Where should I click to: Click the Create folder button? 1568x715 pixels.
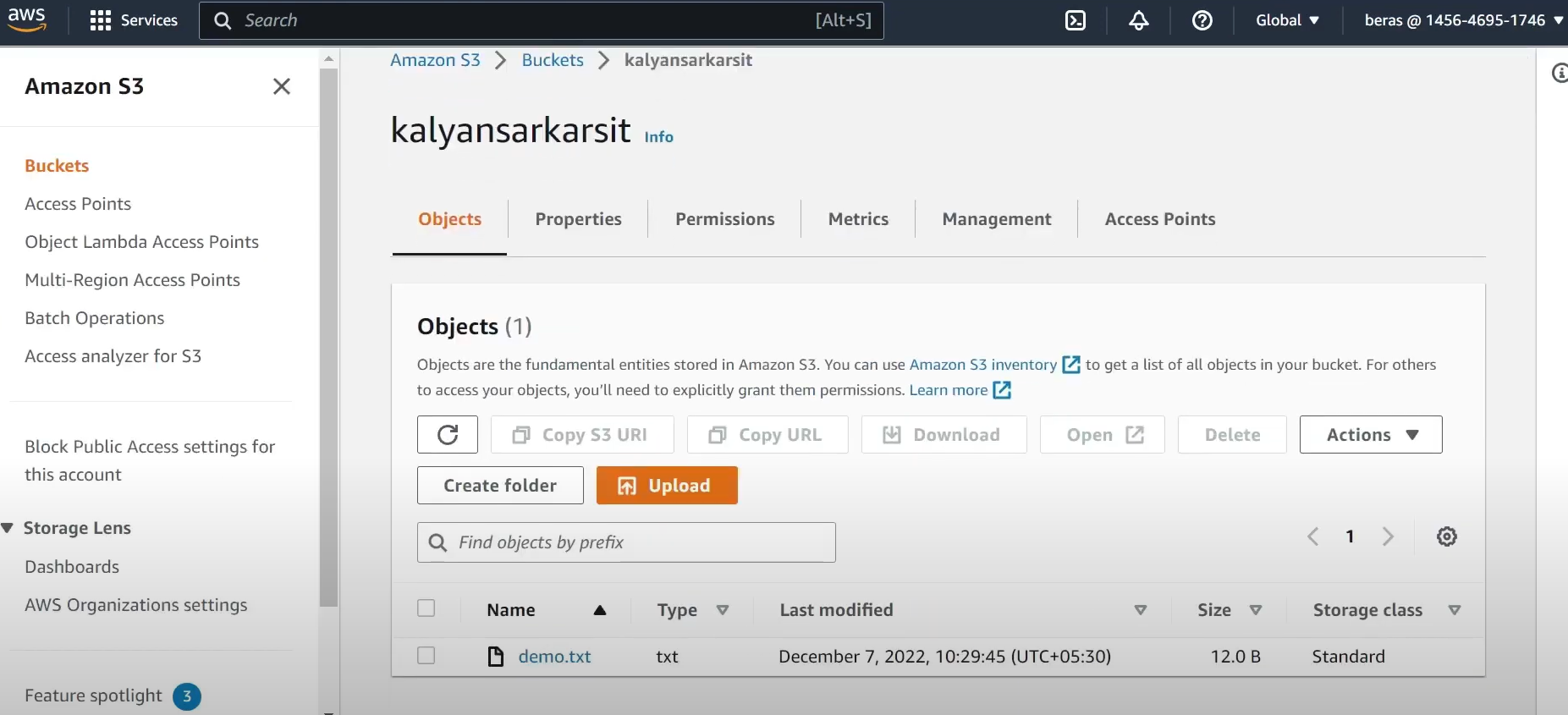pyautogui.click(x=500, y=486)
